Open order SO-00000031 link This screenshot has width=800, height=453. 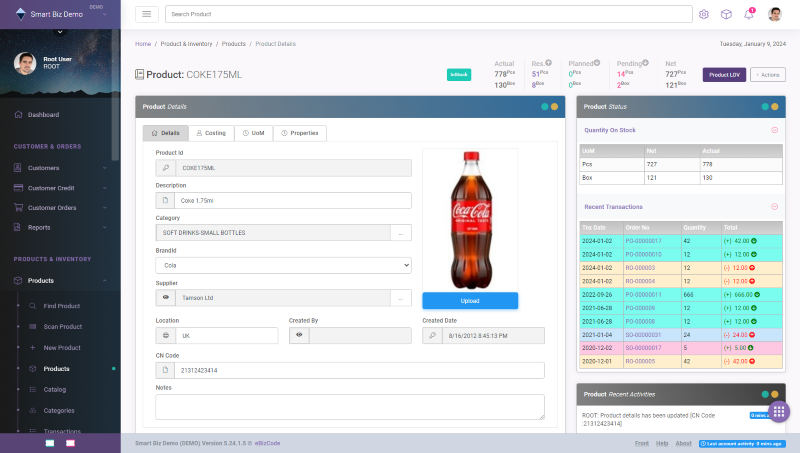pyautogui.click(x=643, y=335)
